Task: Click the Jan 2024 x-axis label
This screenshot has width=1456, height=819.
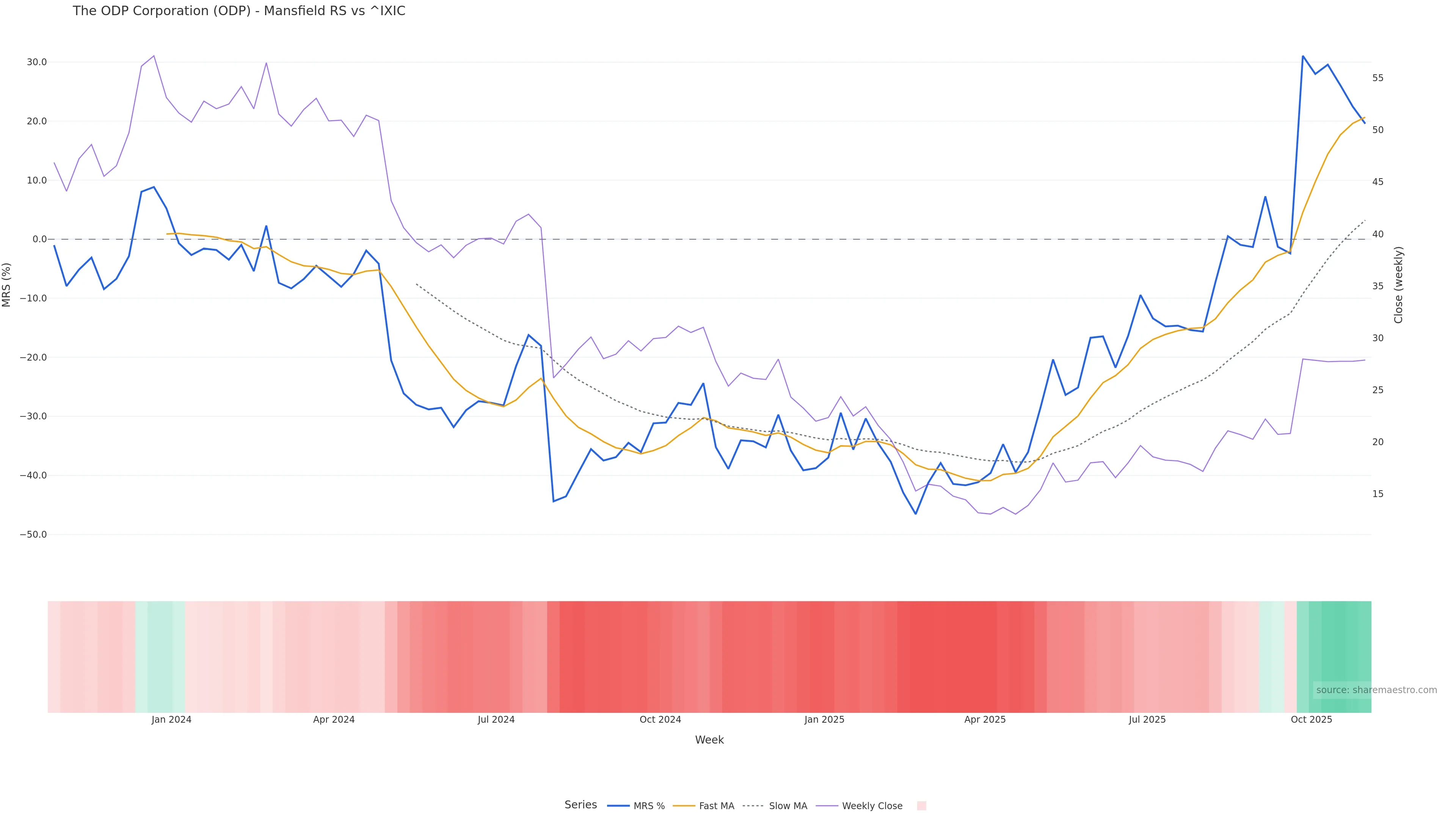Action: point(171,720)
